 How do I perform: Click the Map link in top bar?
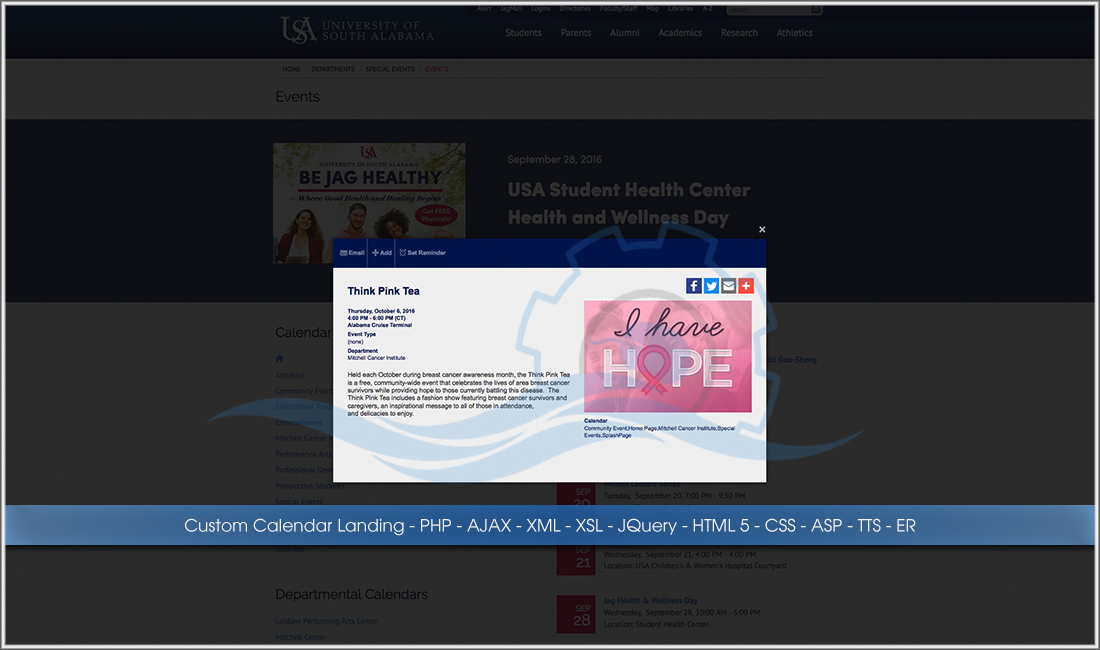652,9
